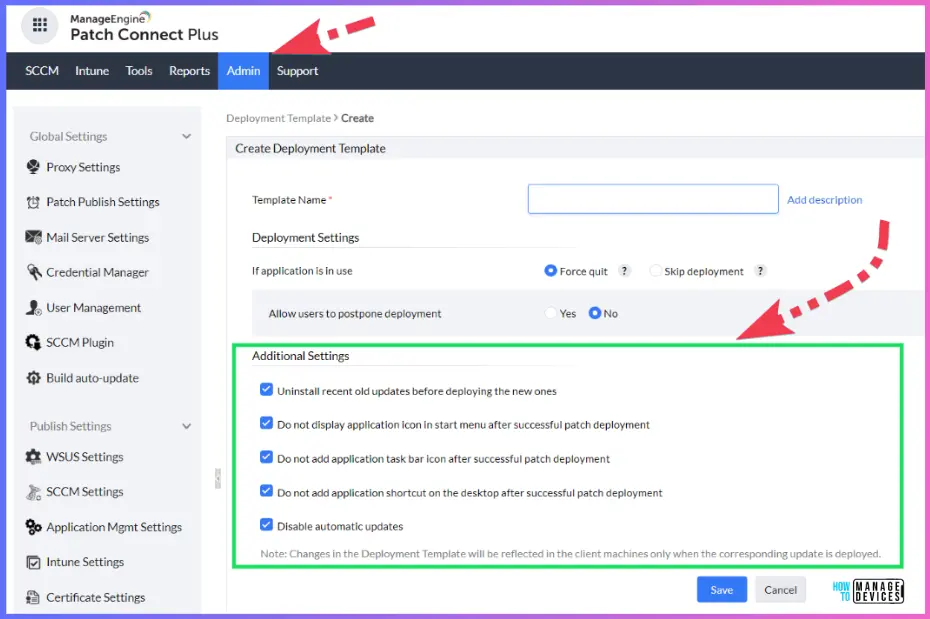Open Application Mgmt Settings in sidebar
930x619 pixels.
(114, 527)
